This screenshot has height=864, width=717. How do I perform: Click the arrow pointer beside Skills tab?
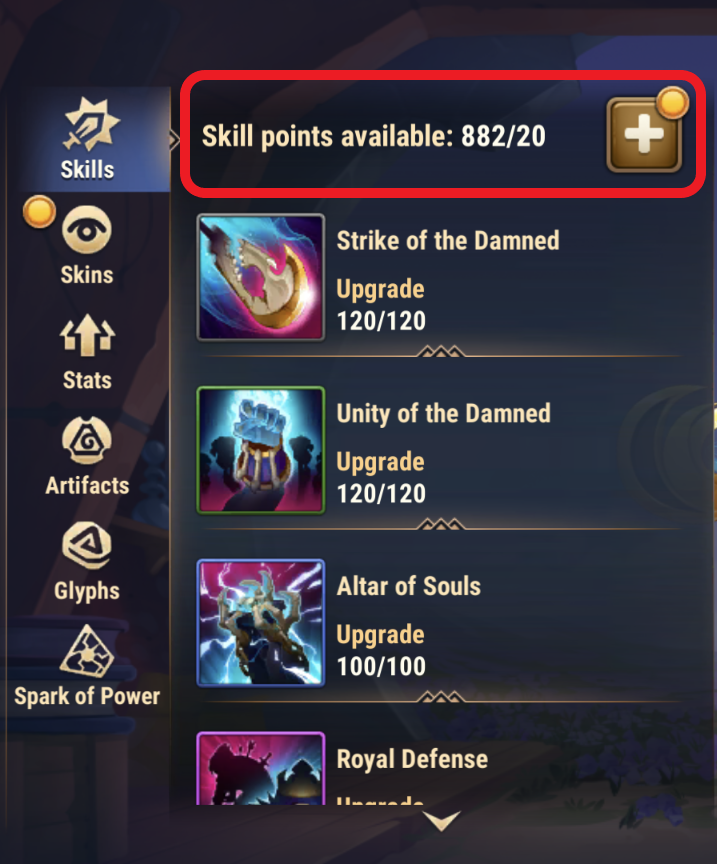pos(174,140)
